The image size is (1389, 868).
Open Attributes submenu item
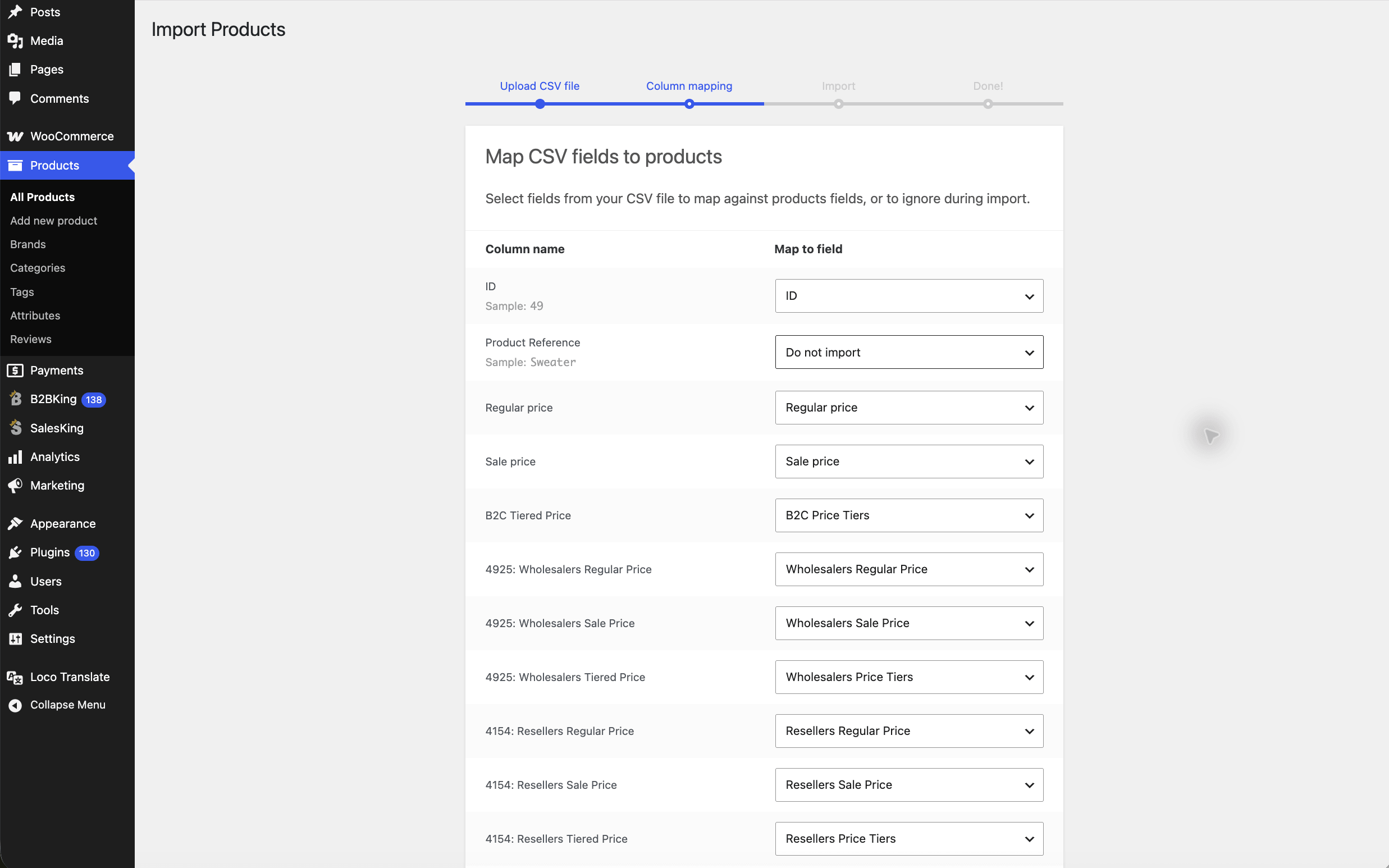tap(35, 316)
